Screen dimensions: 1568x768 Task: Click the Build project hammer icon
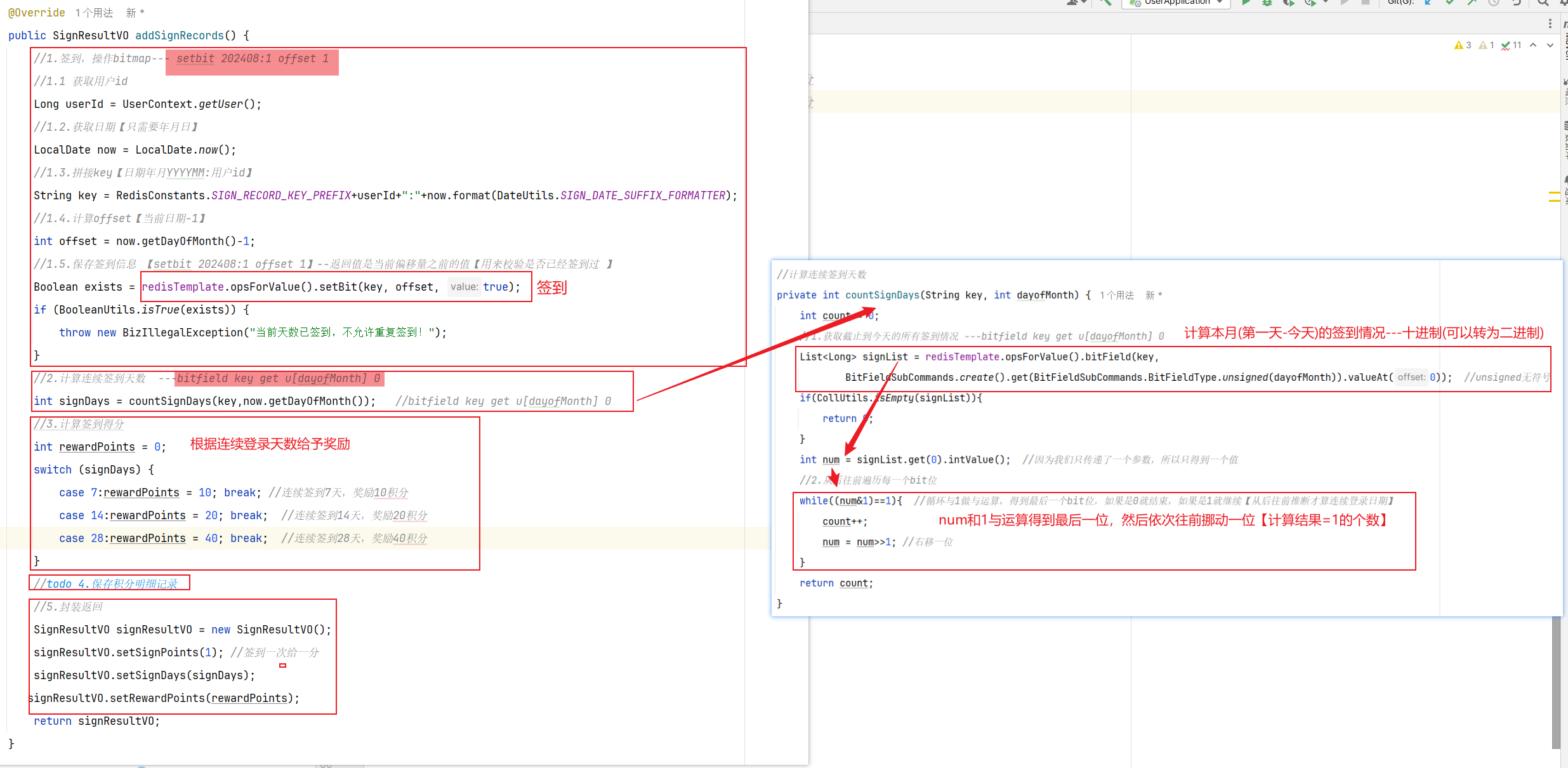[1105, 3]
